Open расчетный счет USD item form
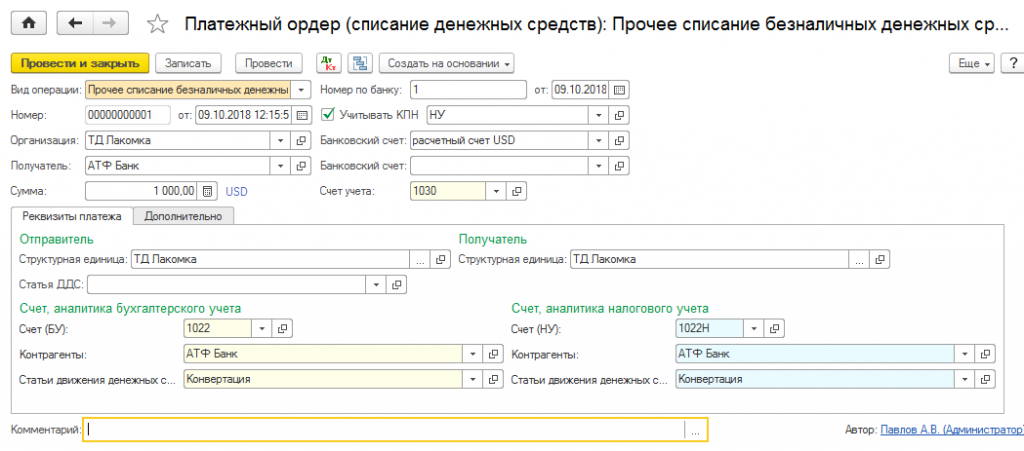The width and height of the screenshot is (1024, 451). click(x=620, y=140)
